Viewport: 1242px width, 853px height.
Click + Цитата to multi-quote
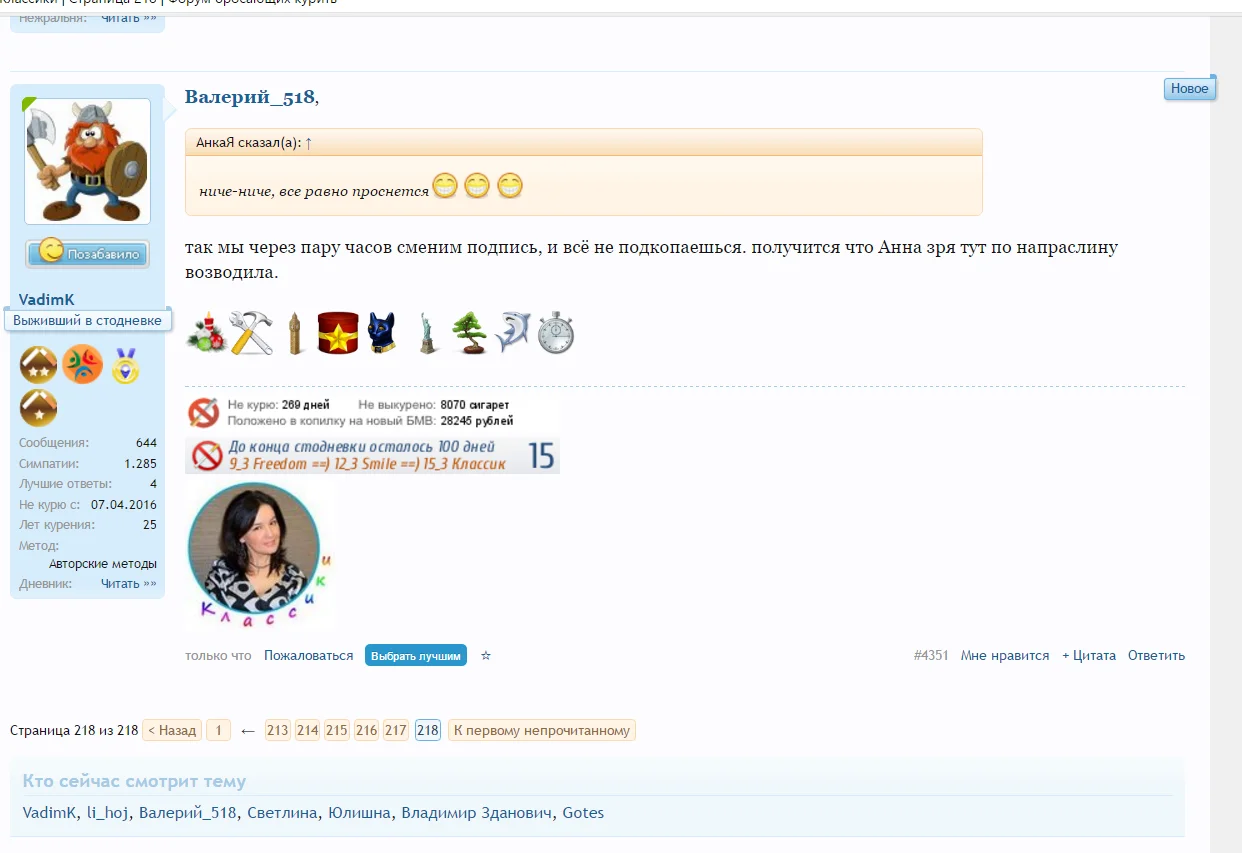point(1089,656)
